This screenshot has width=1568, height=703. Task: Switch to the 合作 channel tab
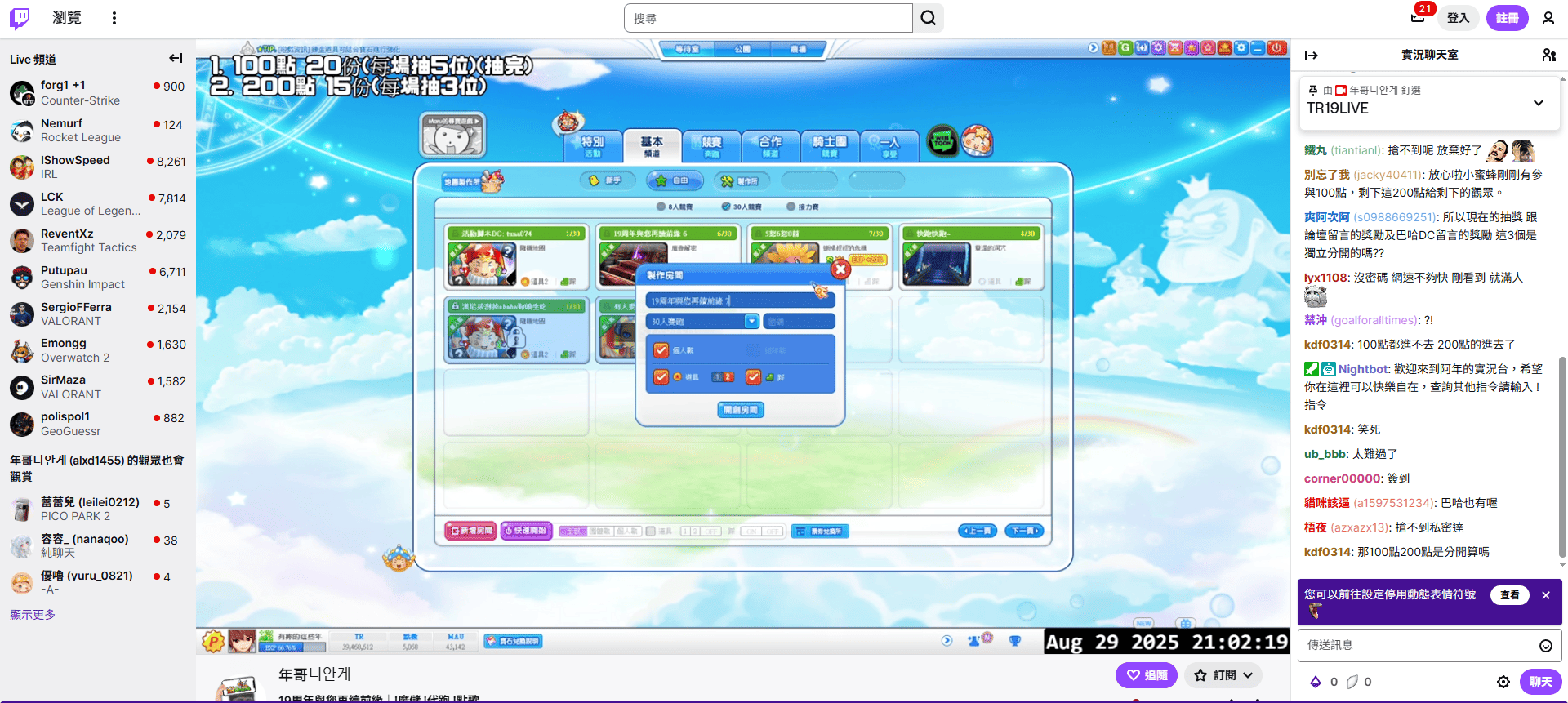click(x=770, y=146)
